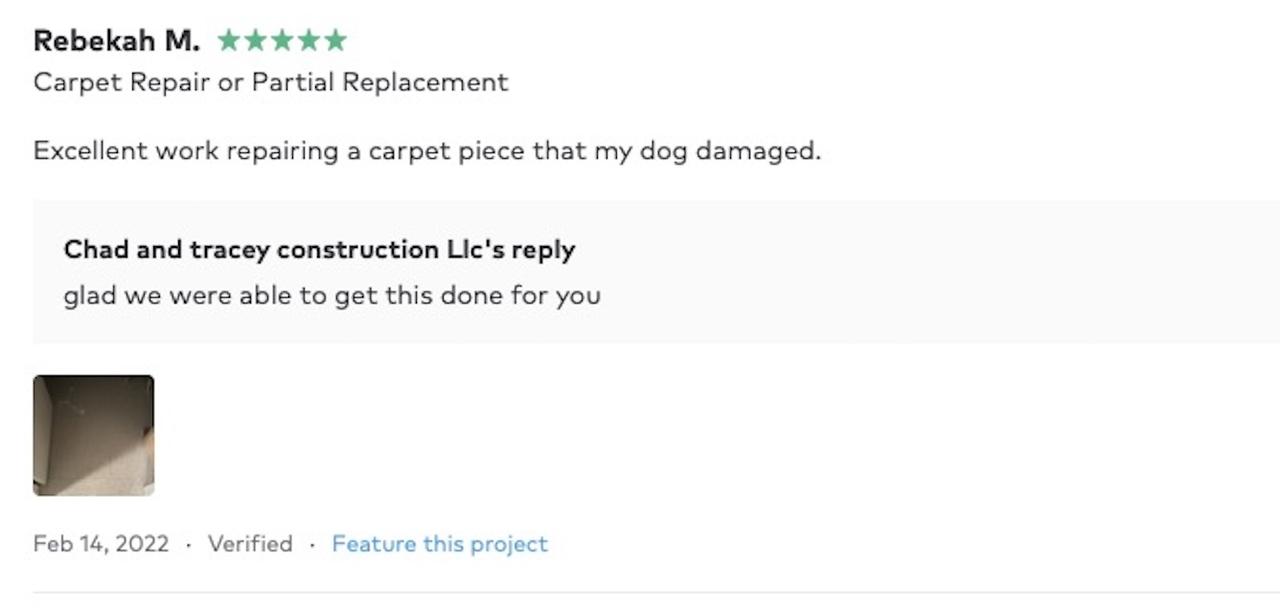Click the 'Chad and tracey construction Llc's reply' heading
Image resolution: width=1280 pixels, height=609 pixels.
click(x=319, y=249)
